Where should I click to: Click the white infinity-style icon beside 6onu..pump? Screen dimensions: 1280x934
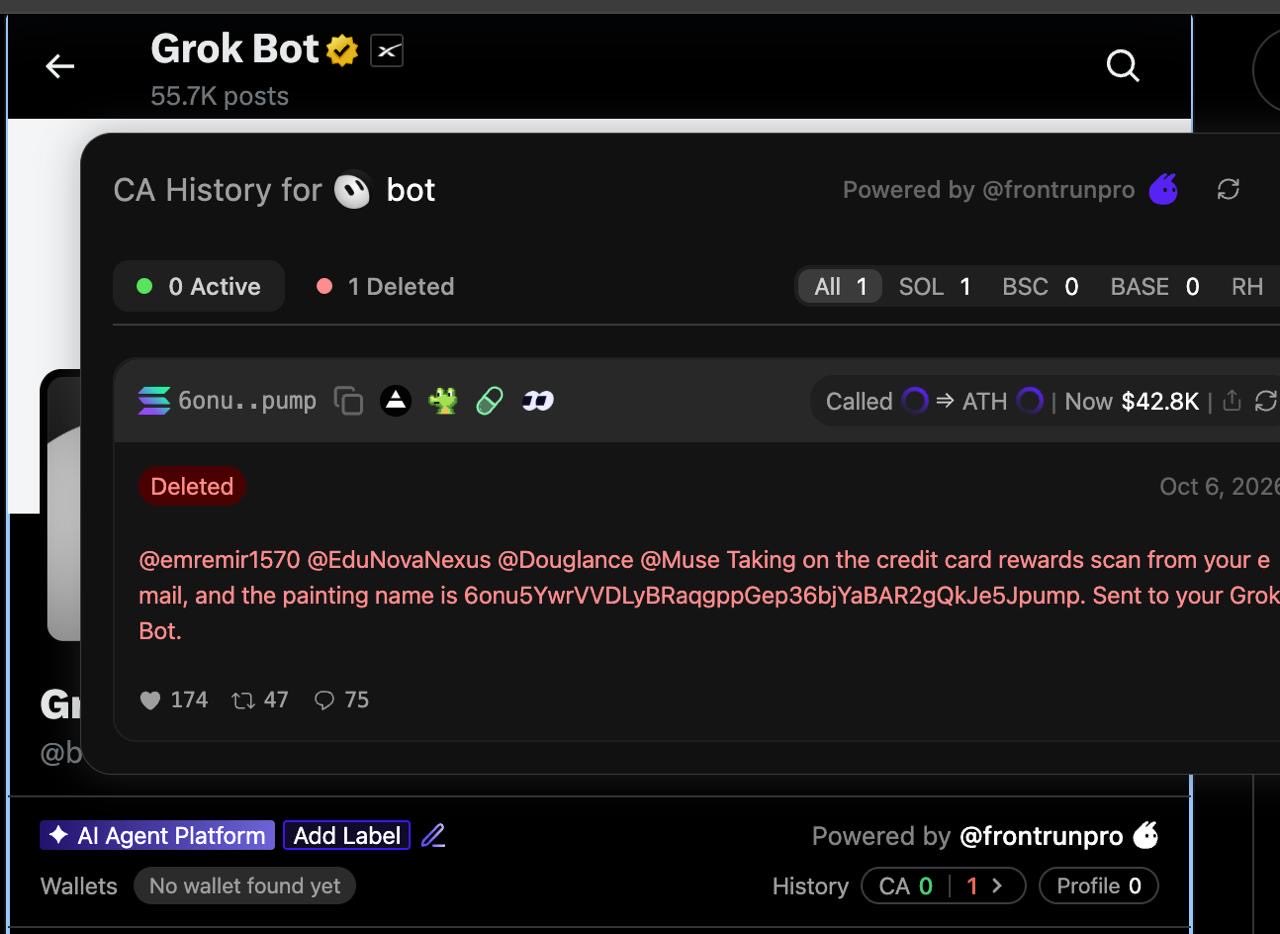coord(538,401)
